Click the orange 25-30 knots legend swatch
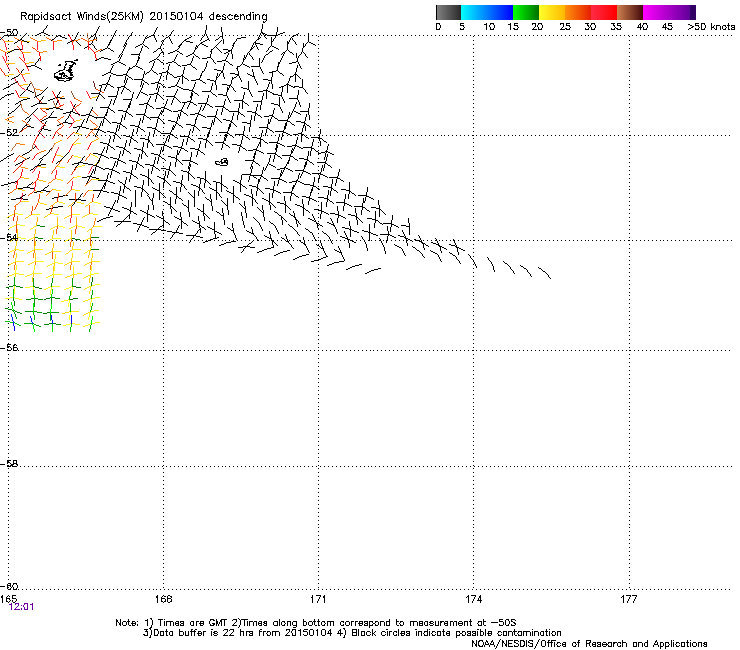The width and height of the screenshot is (740, 650). (x=578, y=12)
